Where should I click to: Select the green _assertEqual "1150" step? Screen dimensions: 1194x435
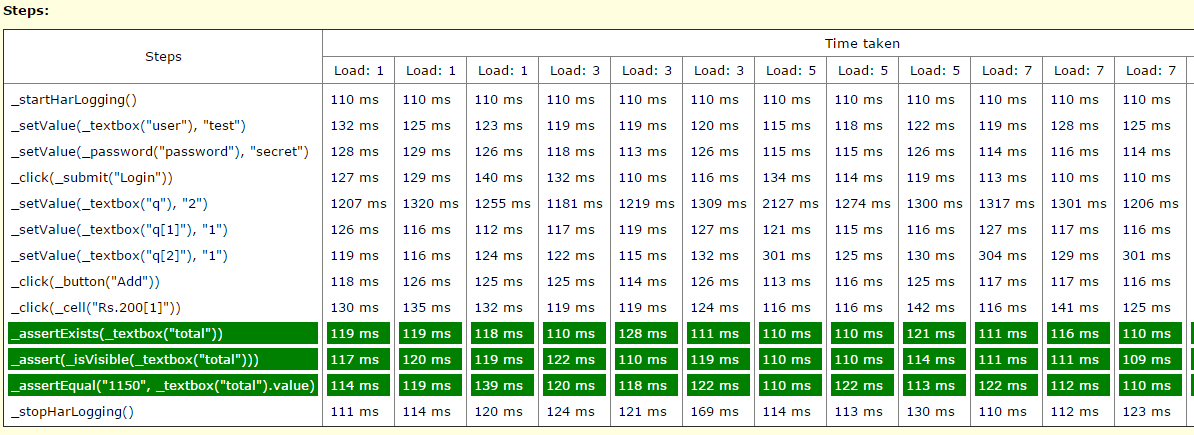163,386
